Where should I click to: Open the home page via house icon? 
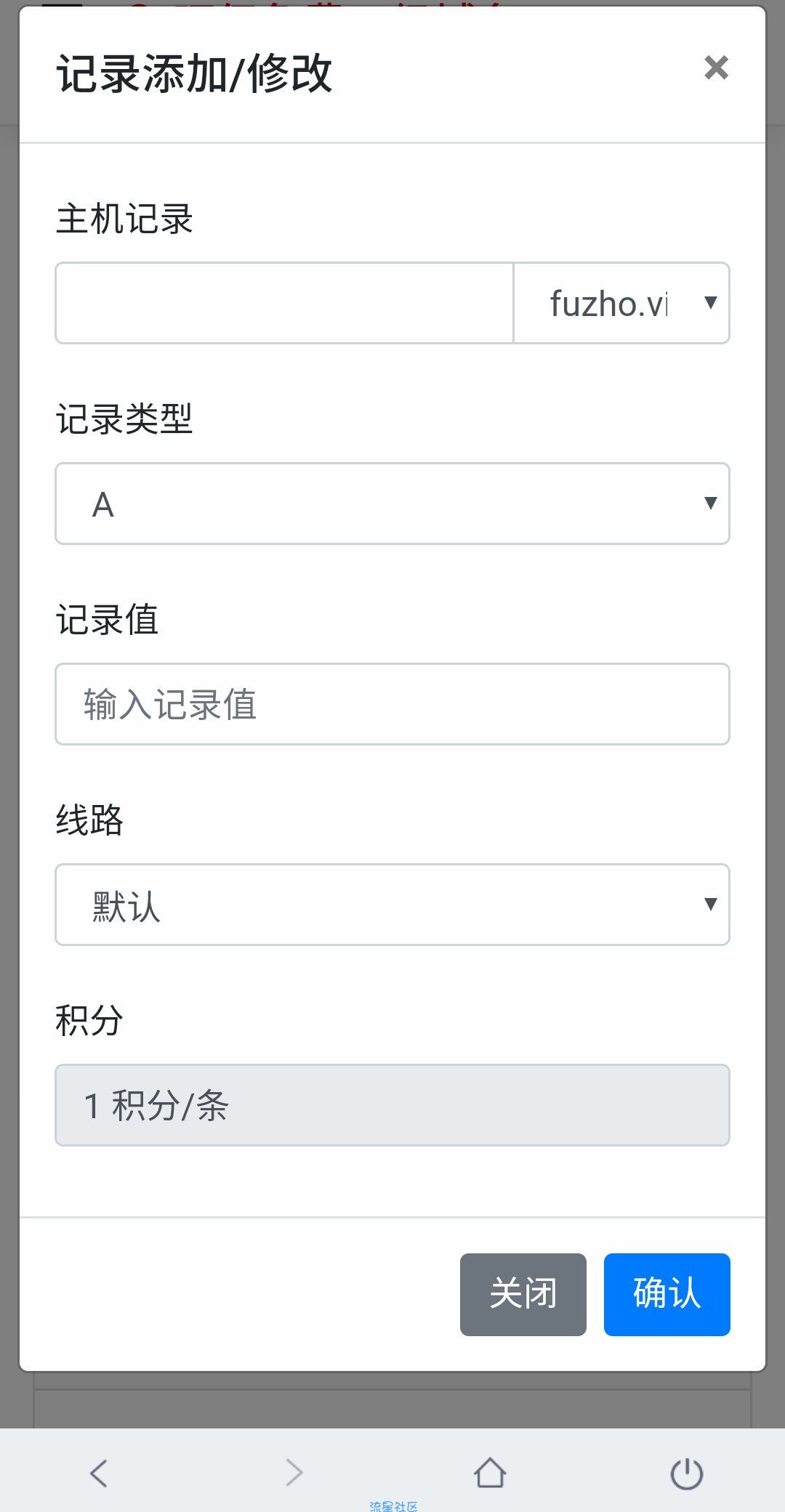click(x=490, y=1473)
